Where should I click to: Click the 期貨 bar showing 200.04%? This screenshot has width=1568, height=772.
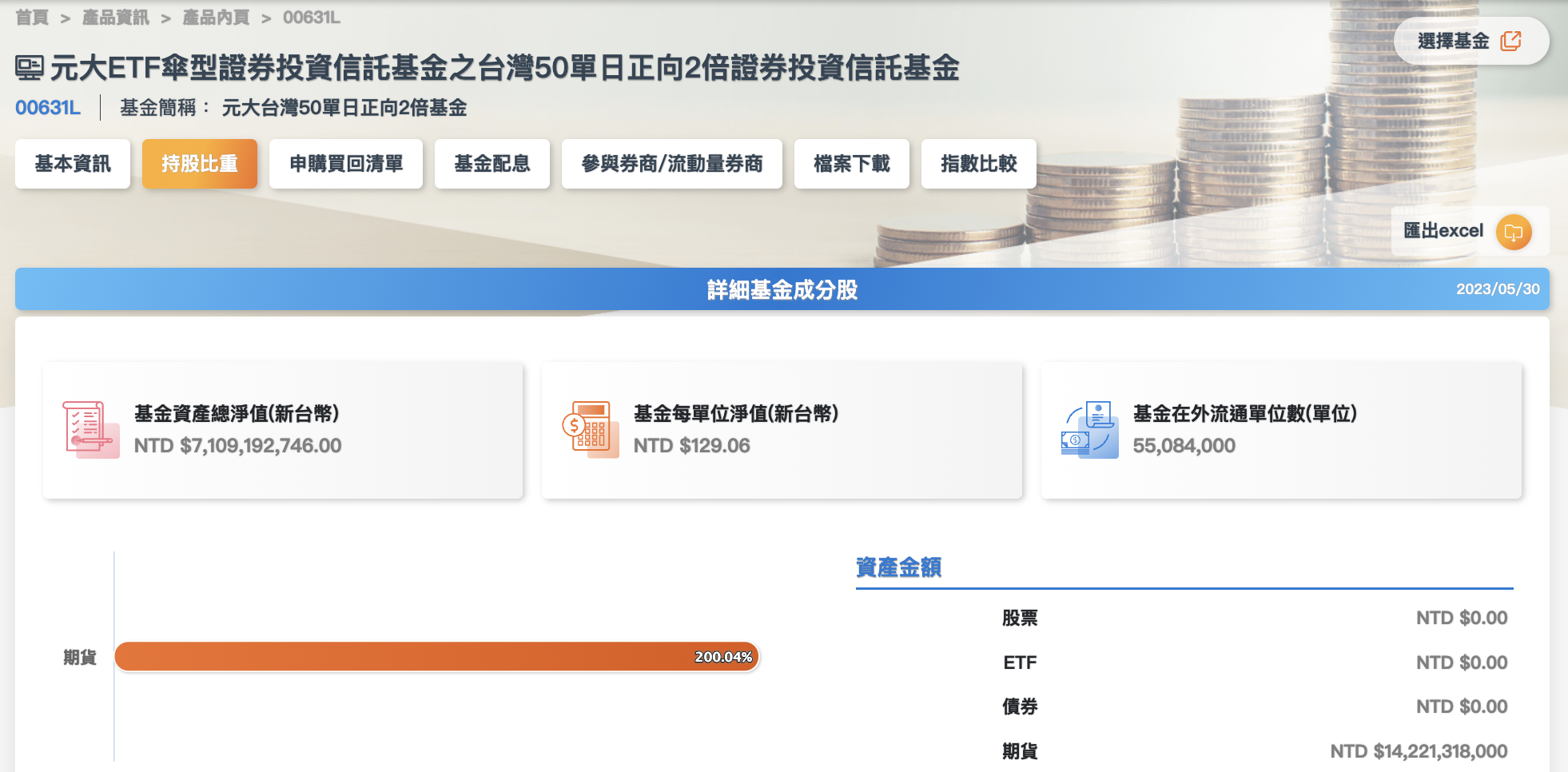coord(436,657)
